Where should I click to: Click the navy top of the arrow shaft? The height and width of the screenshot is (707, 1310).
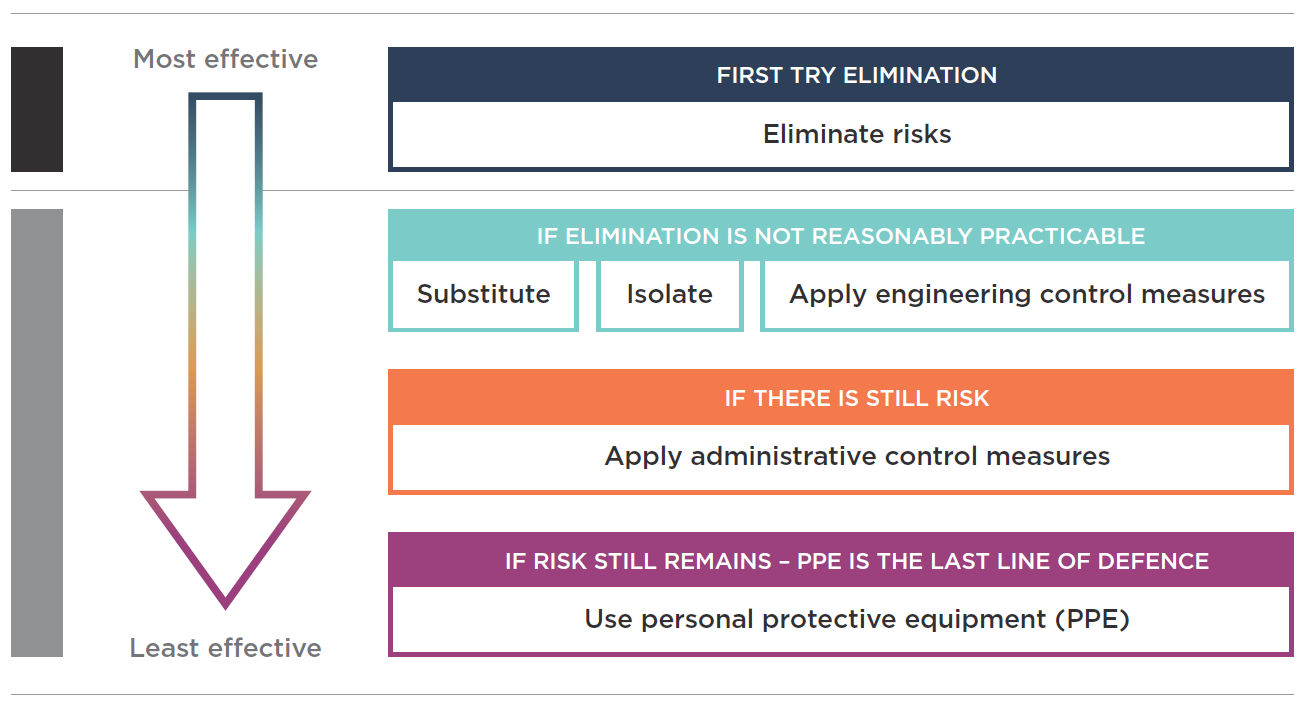pyautogui.click(x=225, y=98)
